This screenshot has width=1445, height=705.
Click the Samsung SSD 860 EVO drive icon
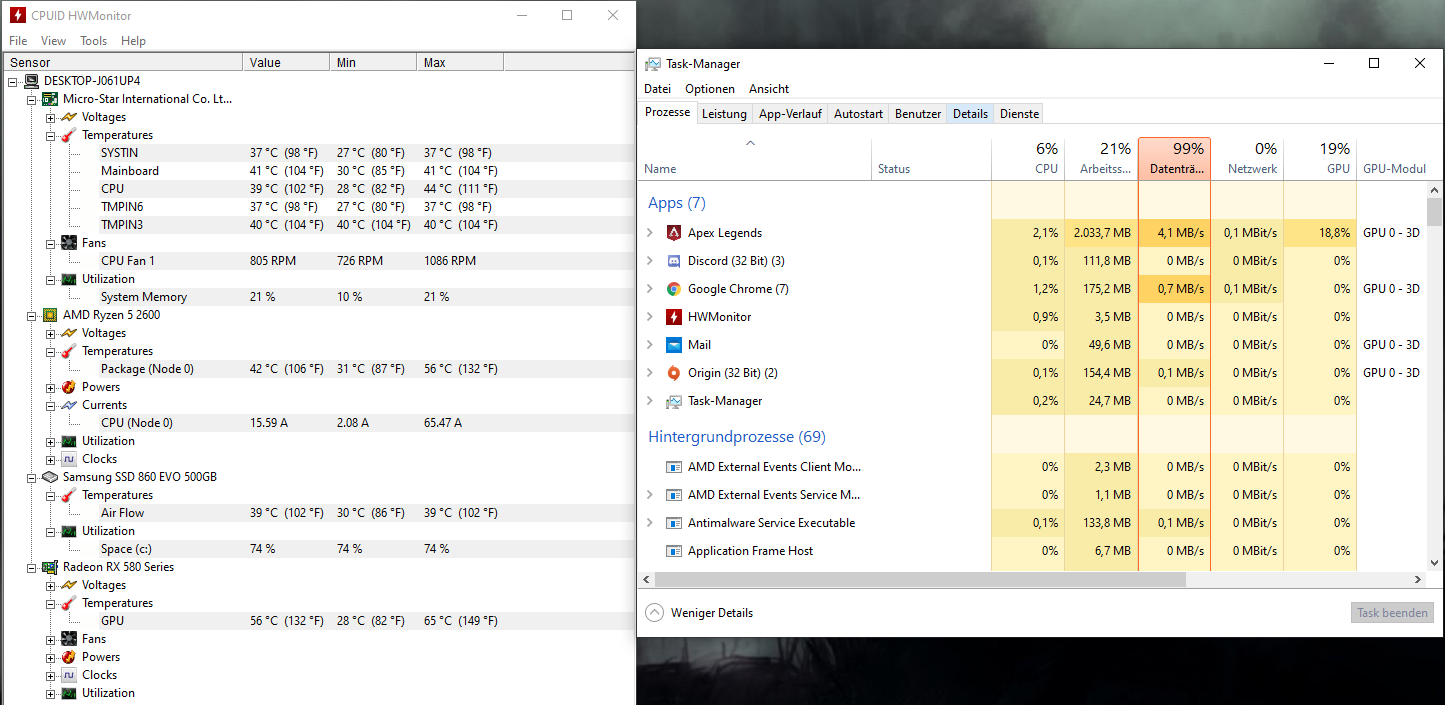50,477
